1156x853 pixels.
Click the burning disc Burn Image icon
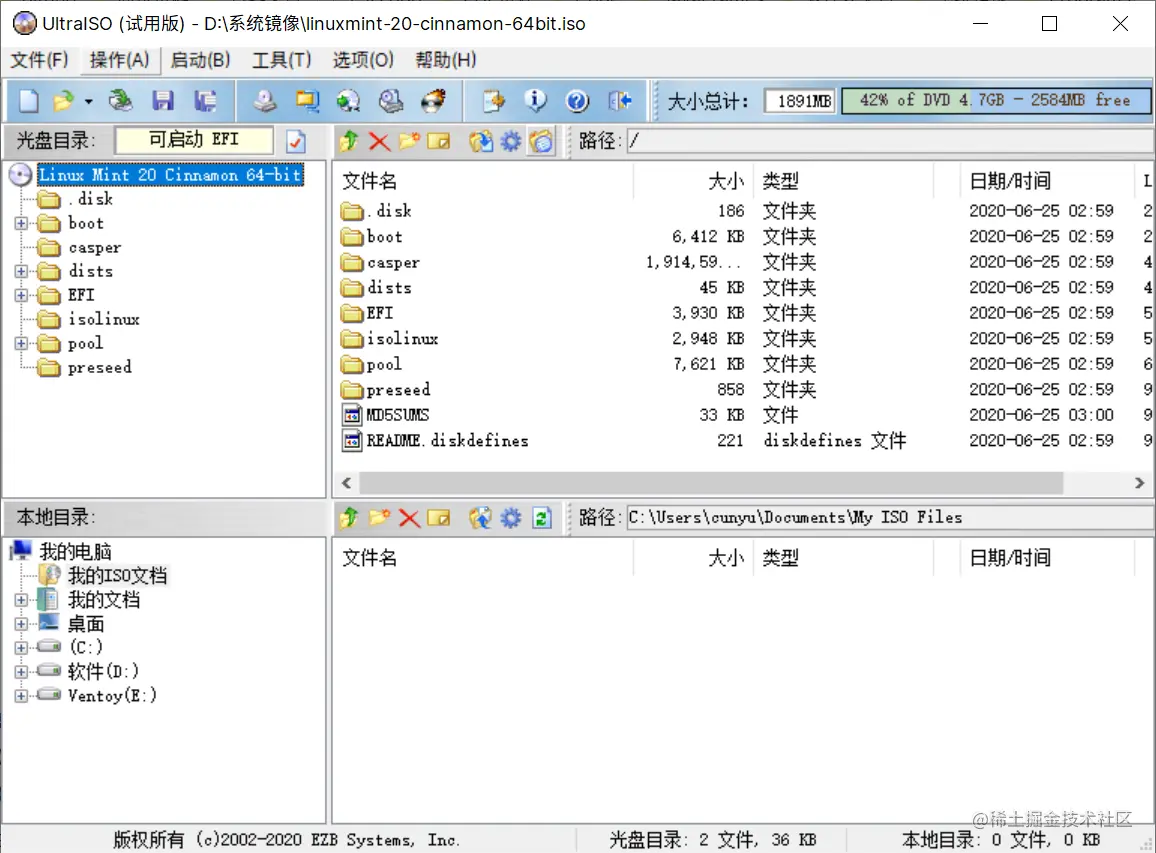tap(434, 100)
